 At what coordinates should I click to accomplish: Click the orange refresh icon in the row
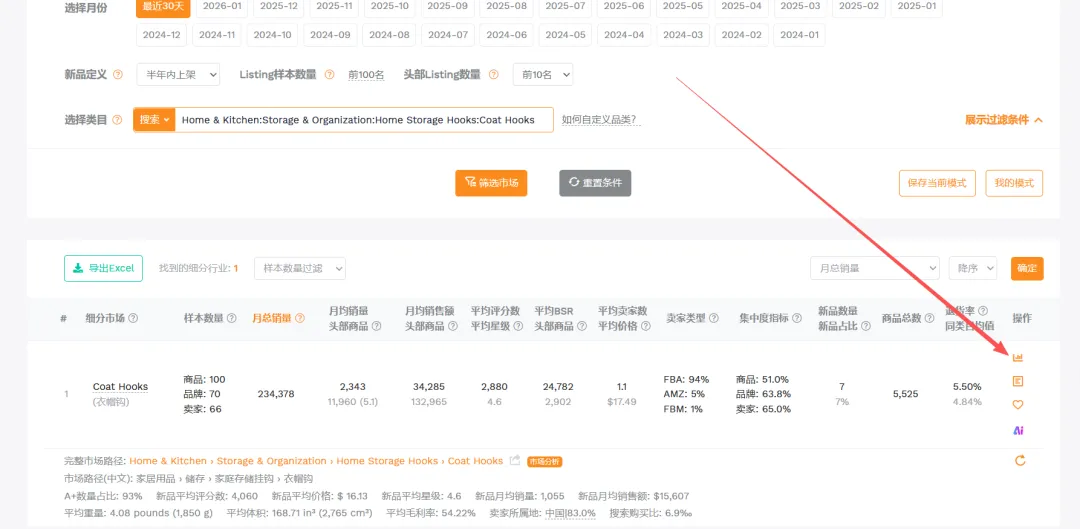click(1019, 461)
